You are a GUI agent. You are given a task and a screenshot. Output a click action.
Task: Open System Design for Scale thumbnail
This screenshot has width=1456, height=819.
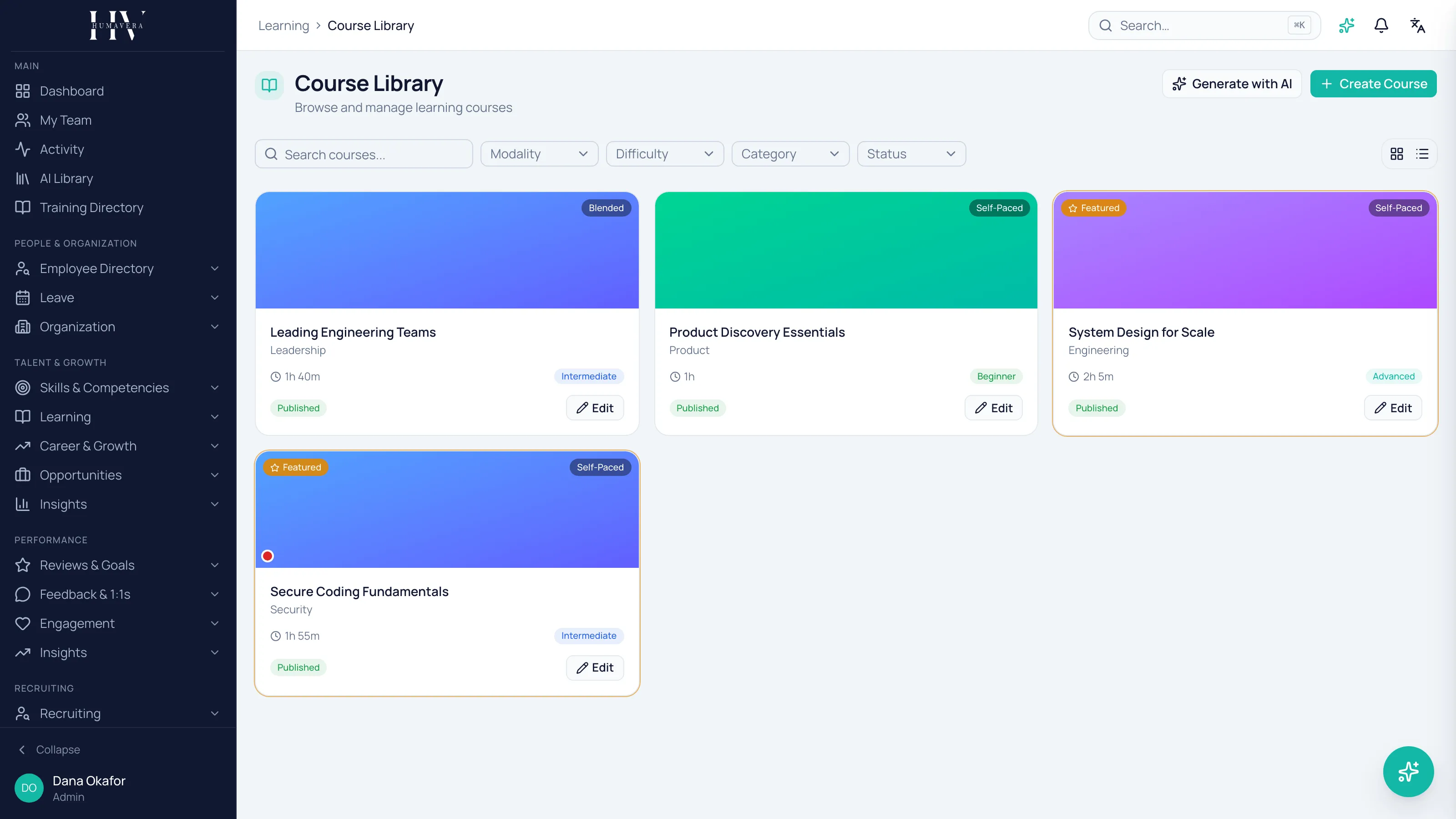point(1245,250)
